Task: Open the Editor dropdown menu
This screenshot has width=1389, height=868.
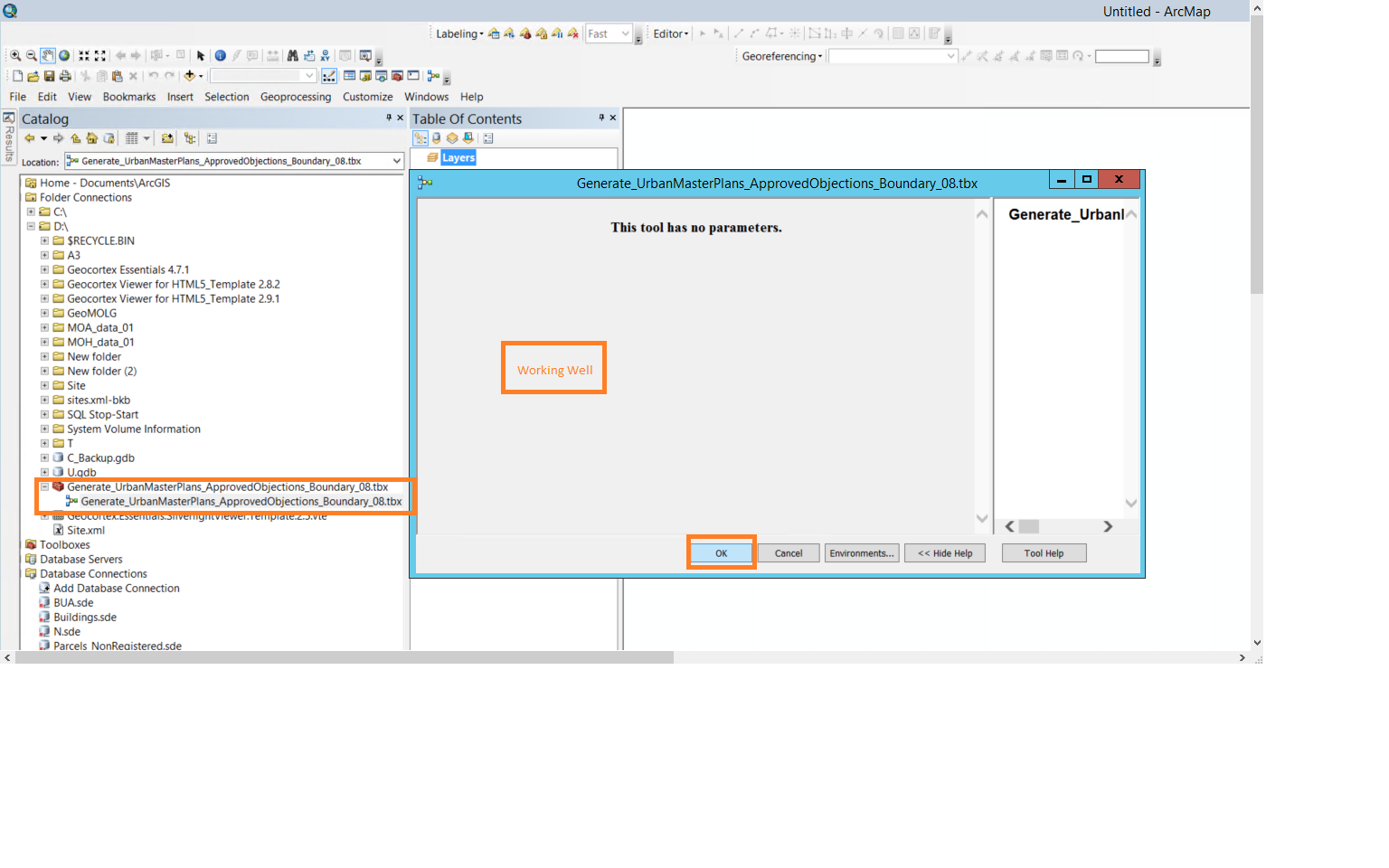Action: (x=671, y=34)
